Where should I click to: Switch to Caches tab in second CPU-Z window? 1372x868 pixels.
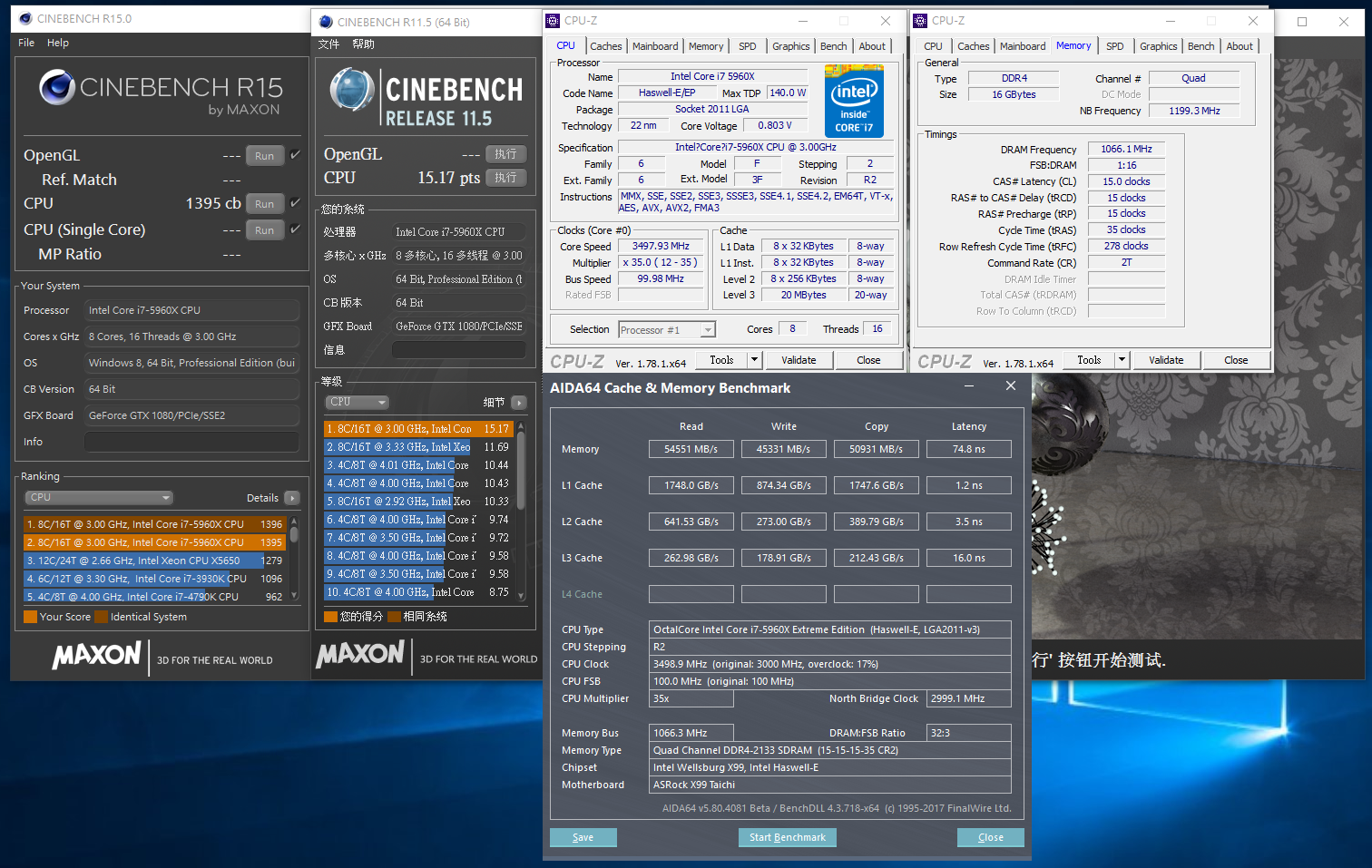click(x=974, y=46)
